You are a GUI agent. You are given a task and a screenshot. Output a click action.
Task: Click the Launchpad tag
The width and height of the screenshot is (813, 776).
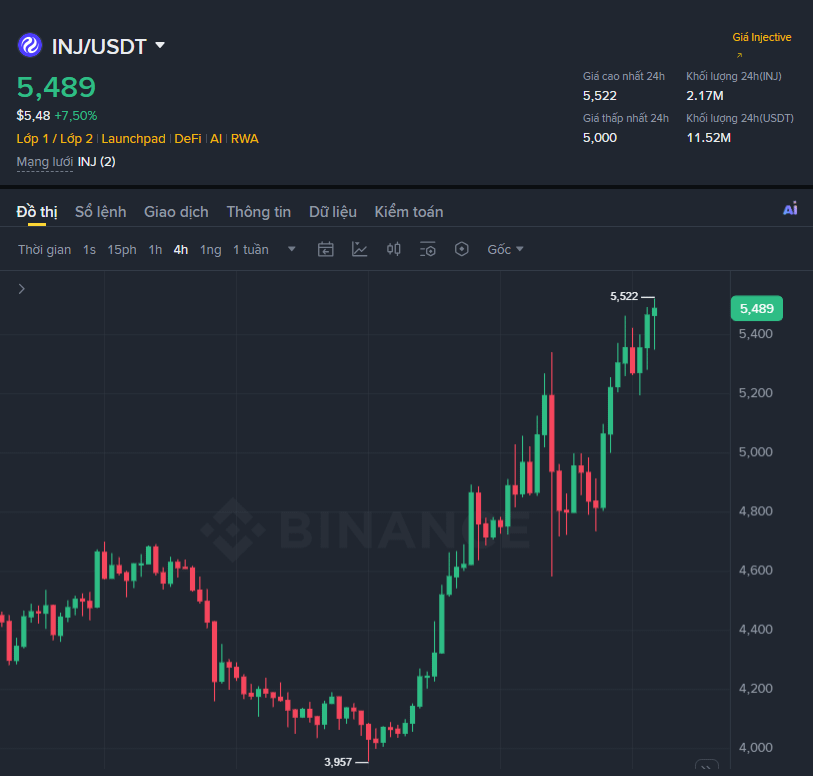coord(133,139)
